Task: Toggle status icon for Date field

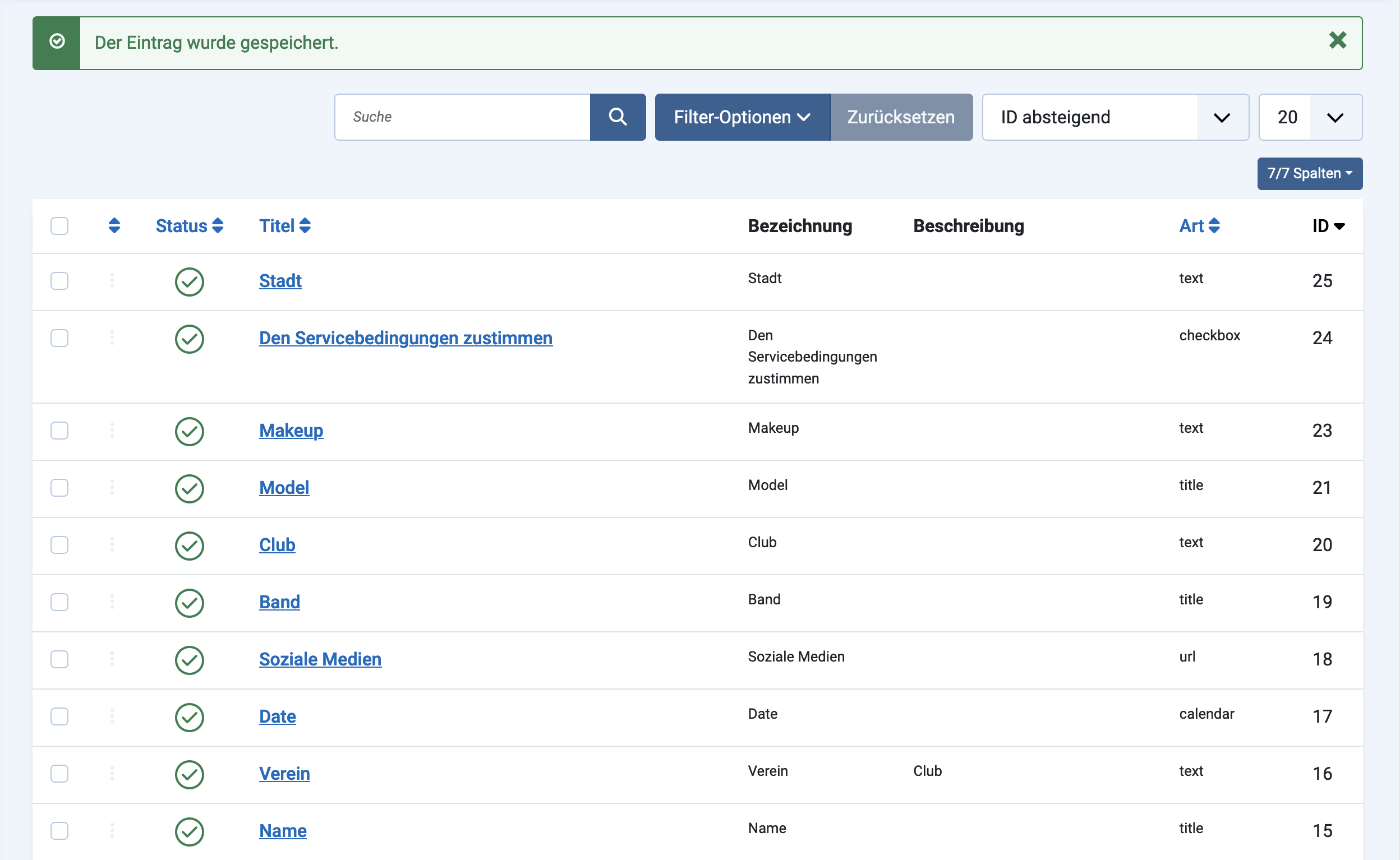Action: pyautogui.click(x=190, y=716)
